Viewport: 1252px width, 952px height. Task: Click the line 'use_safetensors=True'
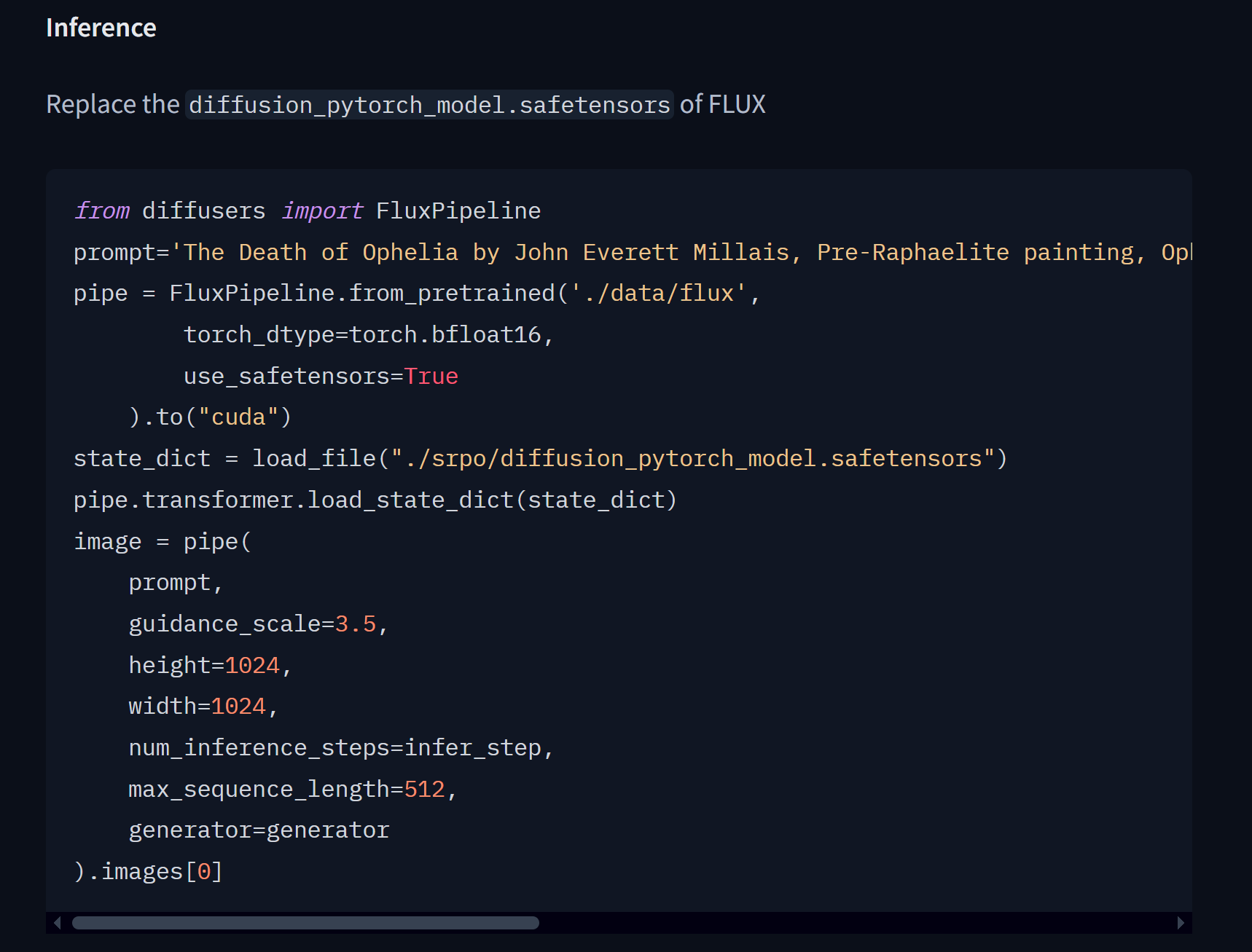click(321, 376)
